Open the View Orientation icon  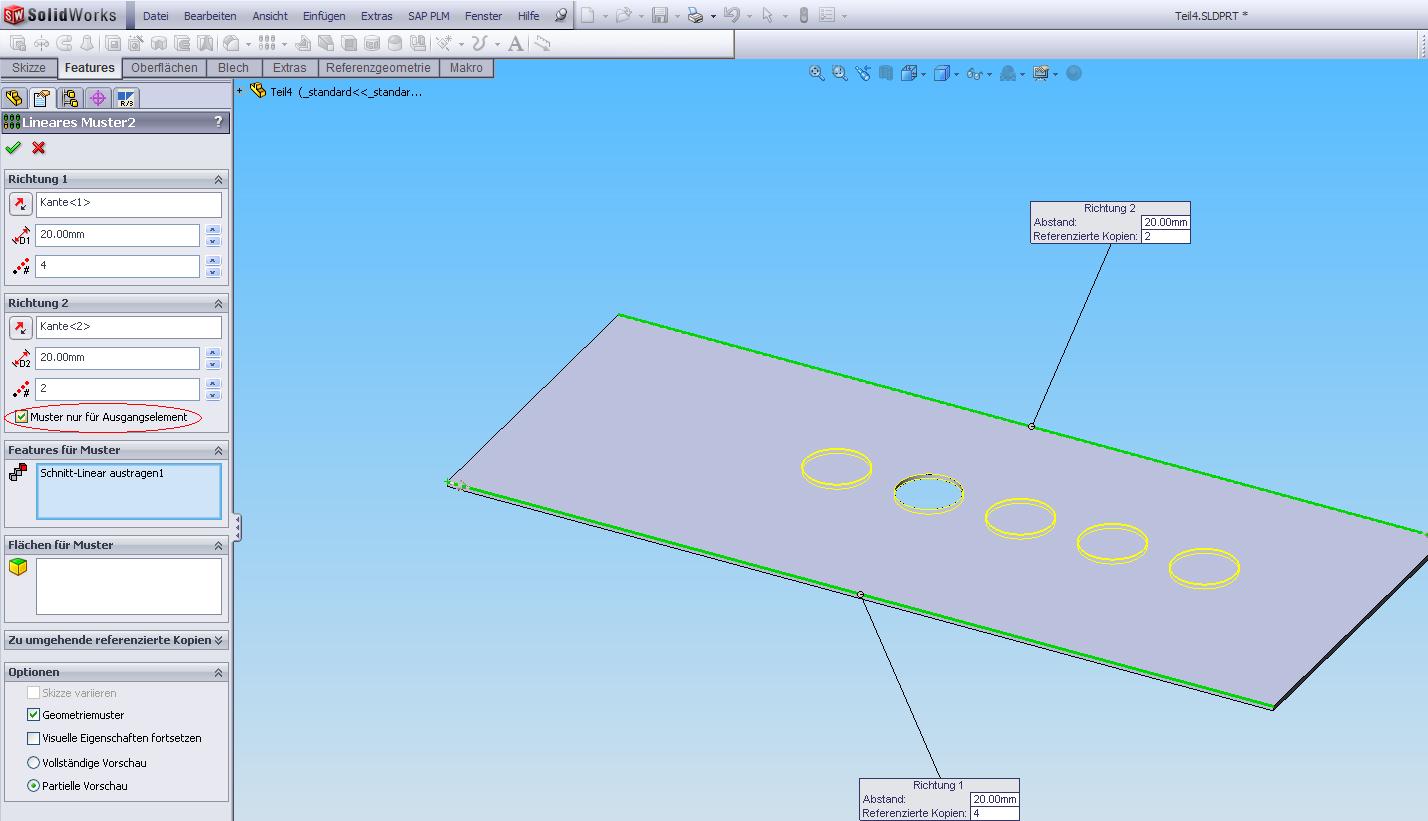(909, 73)
